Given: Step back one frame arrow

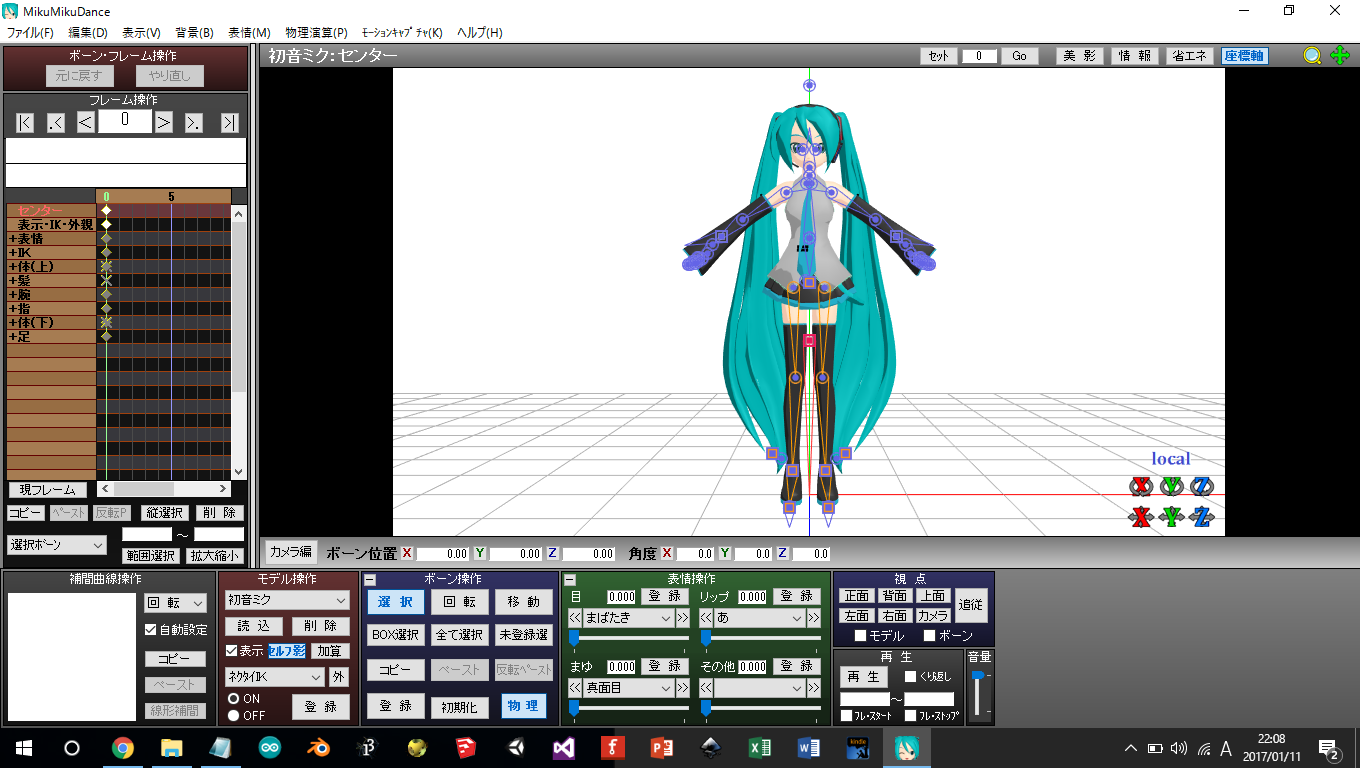Looking at the screenshot, I should tap(86, 123).
